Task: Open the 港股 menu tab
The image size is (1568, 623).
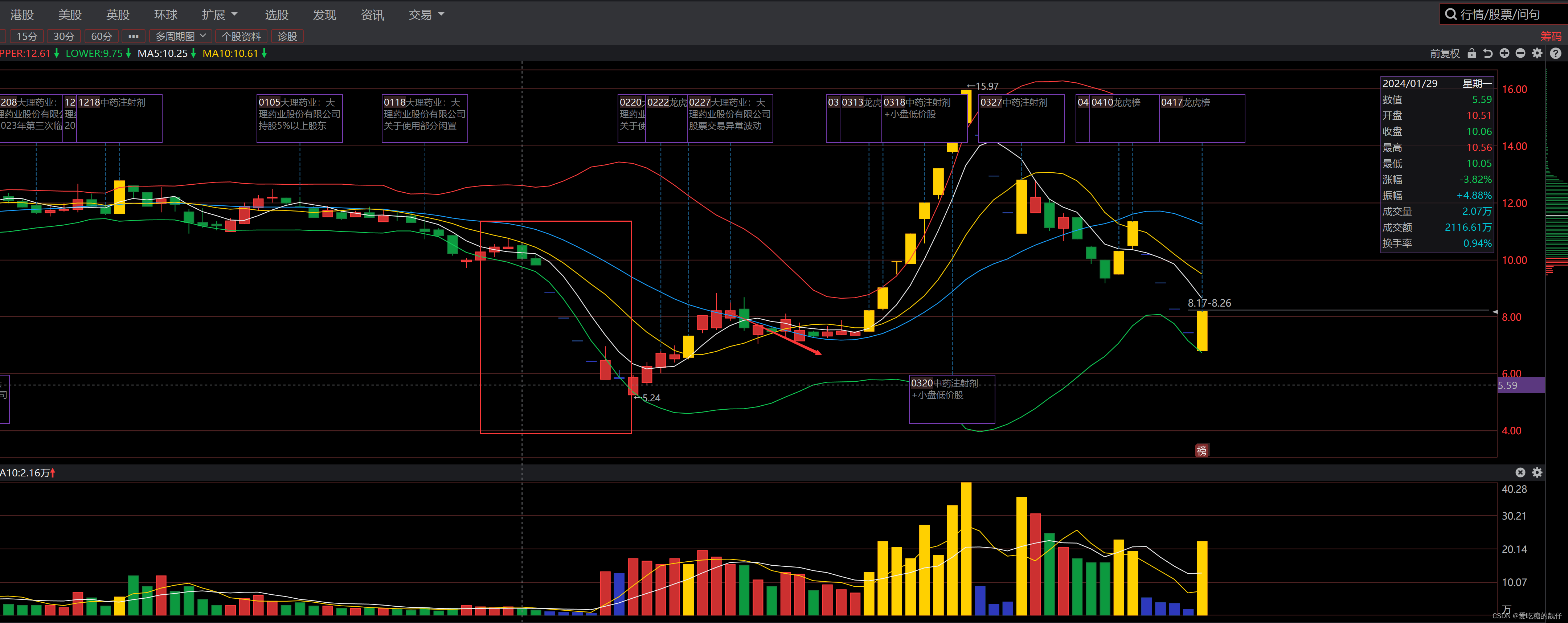Action: coord(22,15)
